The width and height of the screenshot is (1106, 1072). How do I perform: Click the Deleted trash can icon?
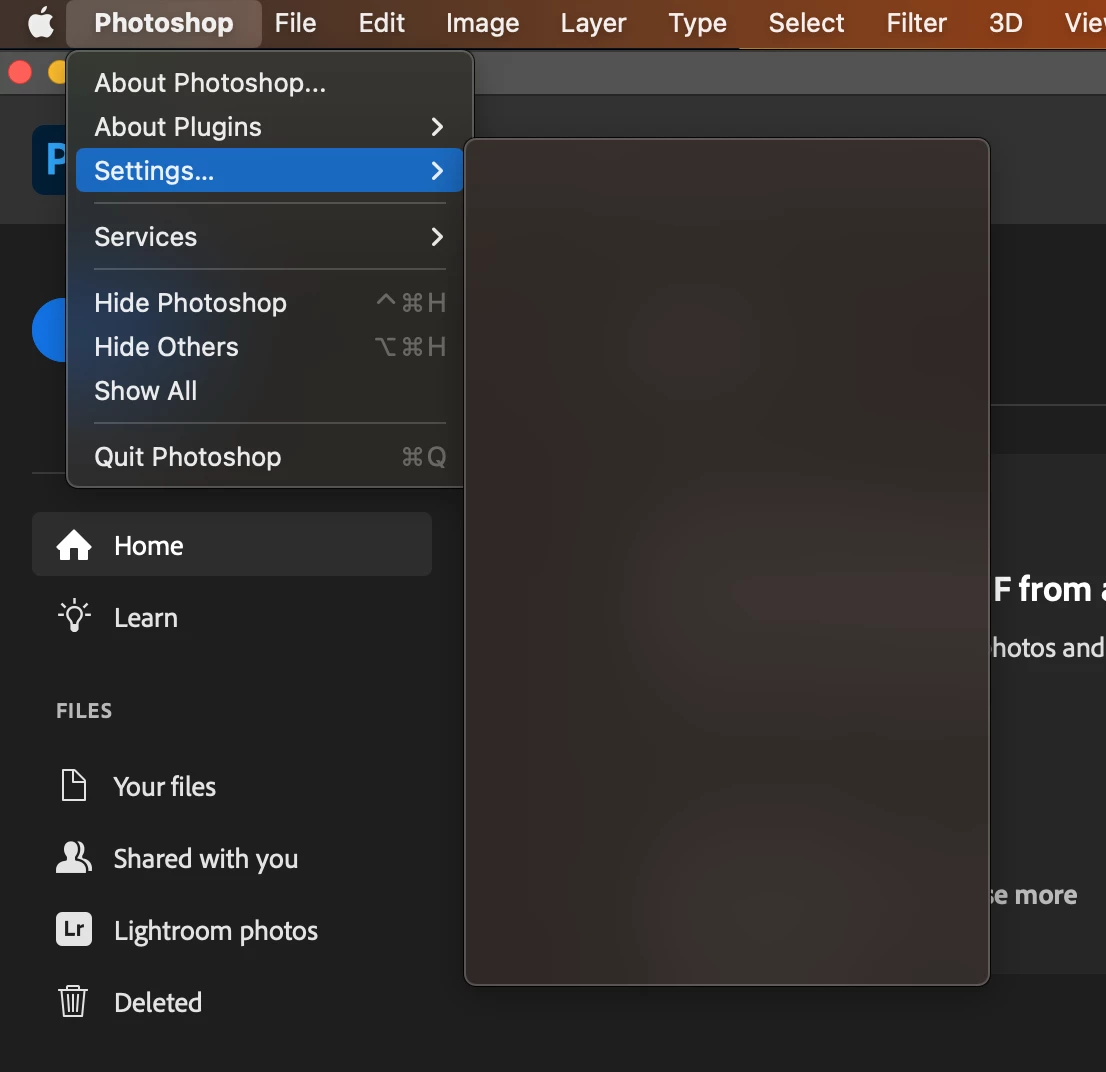coord(73,1001)
